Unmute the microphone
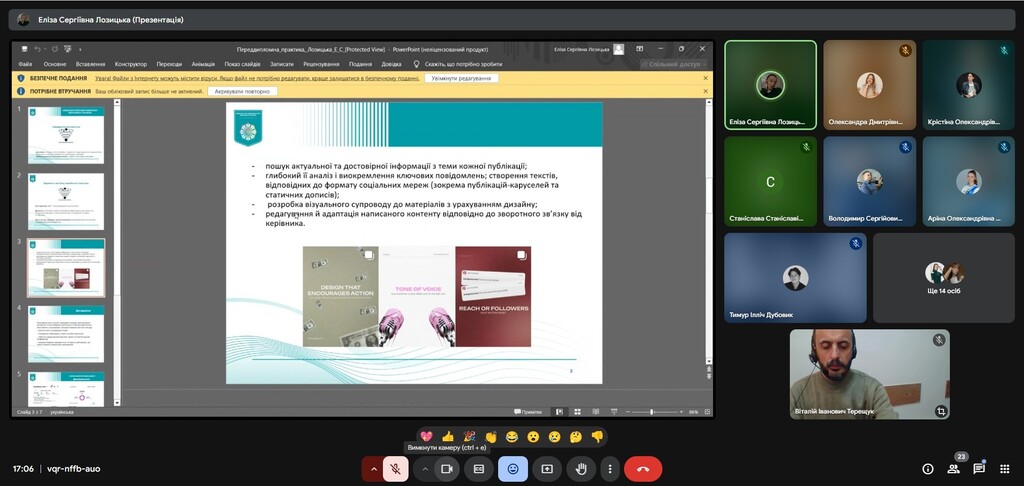Image resolution: width=1024 pixels, height=486 pixels. (396, 468)
